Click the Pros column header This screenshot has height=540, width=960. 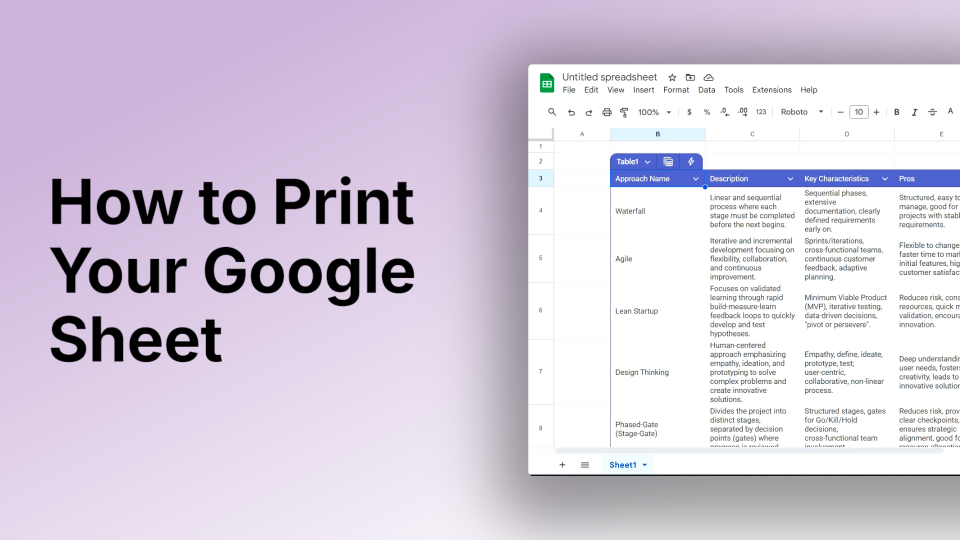point(927,179)
